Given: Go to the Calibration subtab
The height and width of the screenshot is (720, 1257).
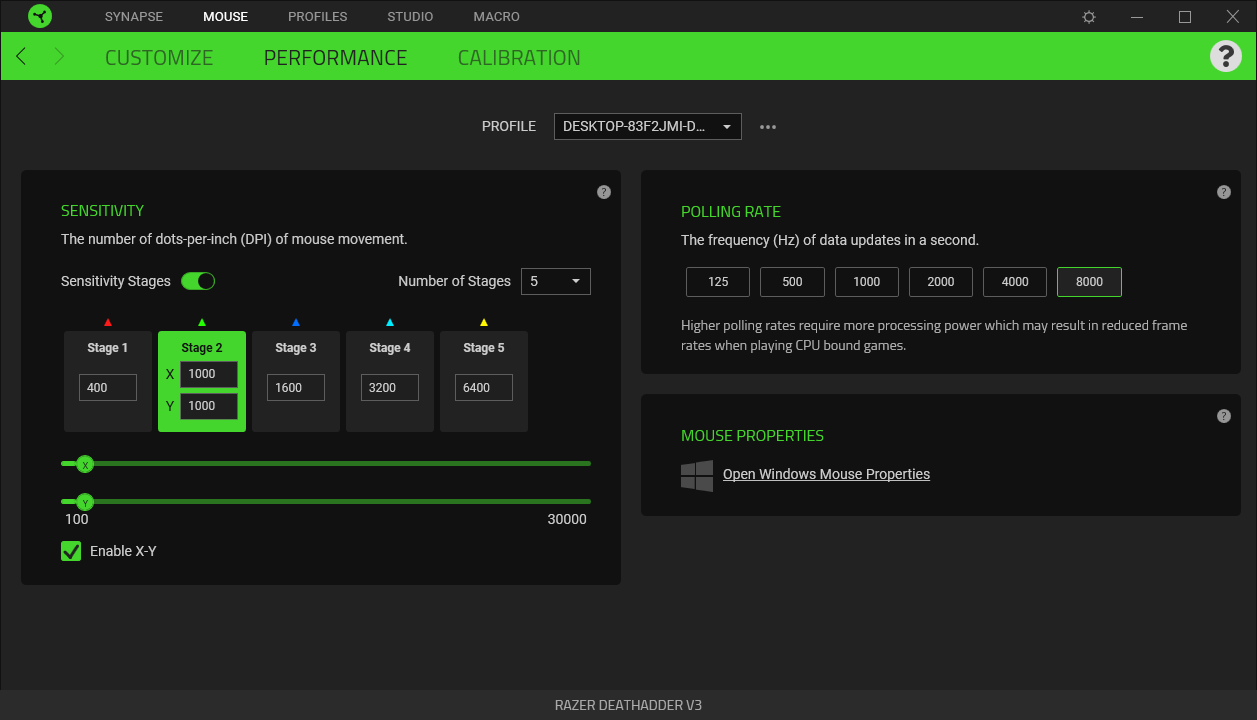Looking at the screenshot, I should pos(519,58).
